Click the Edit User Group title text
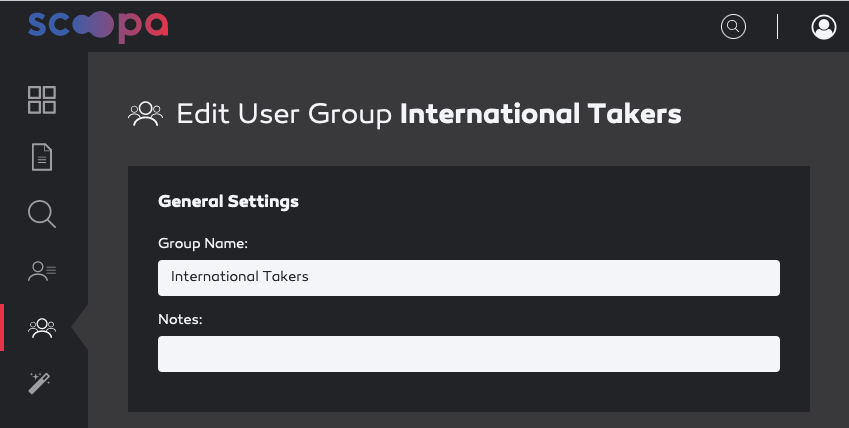This screenshot has width=849, height=428. (429, 114)
